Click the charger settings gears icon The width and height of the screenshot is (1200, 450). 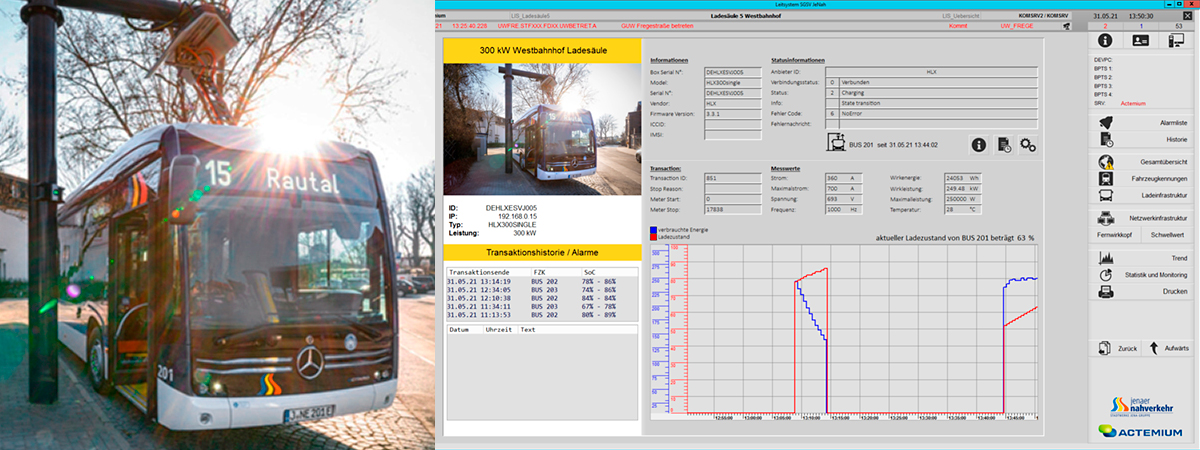1027,145
